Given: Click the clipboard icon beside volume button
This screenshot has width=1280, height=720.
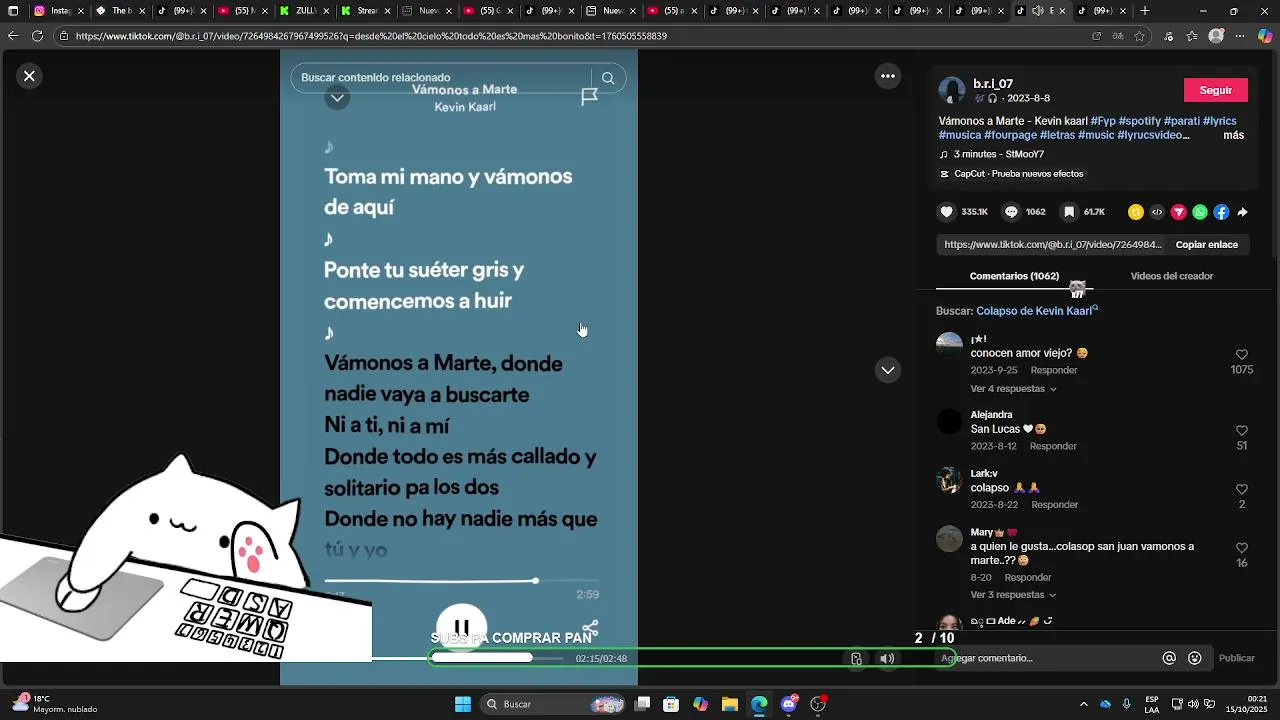Looking at the screenshot, I should click(x=856, y=658).
